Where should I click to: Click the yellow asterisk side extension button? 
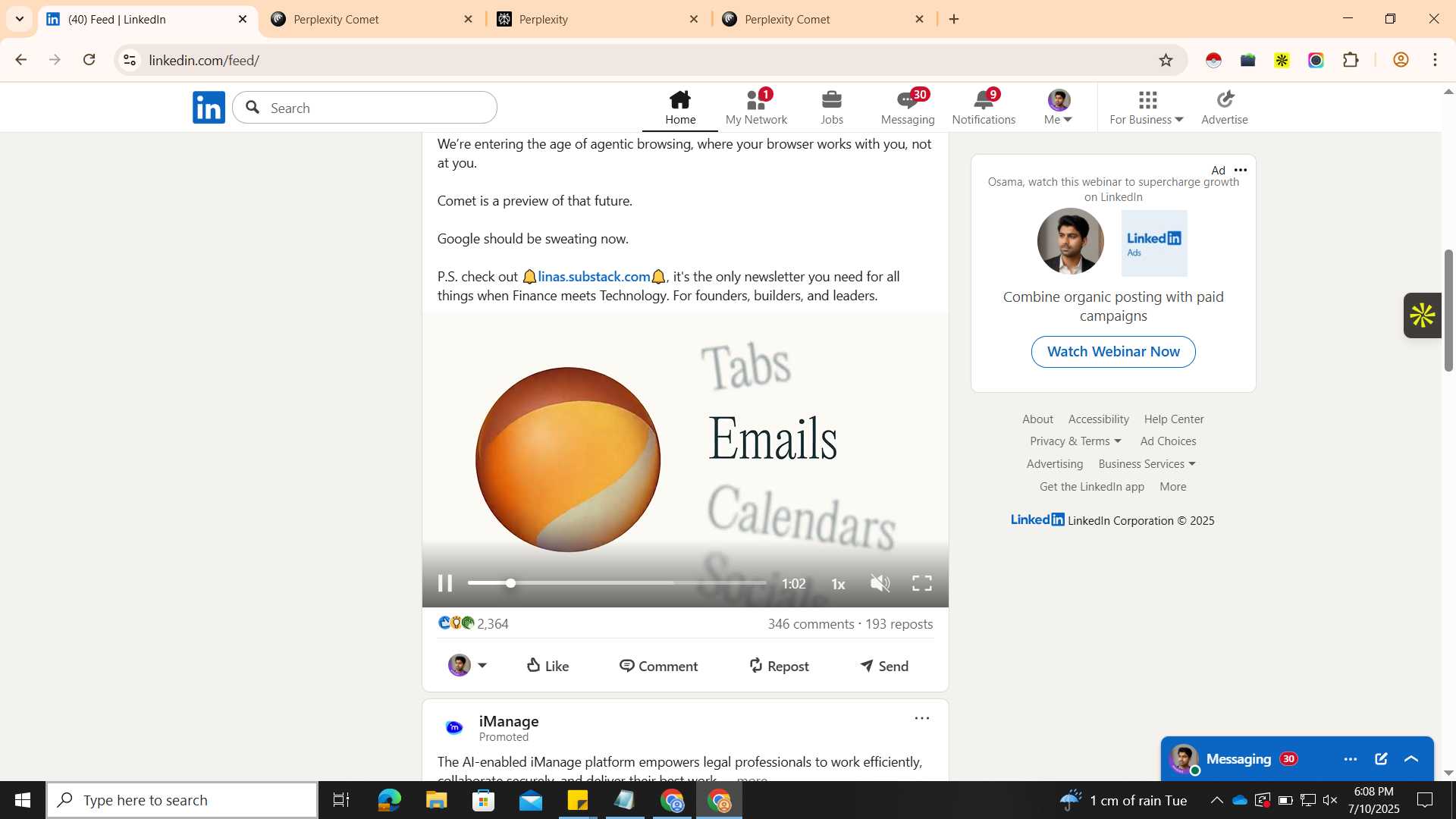[x=1423, y=315]
